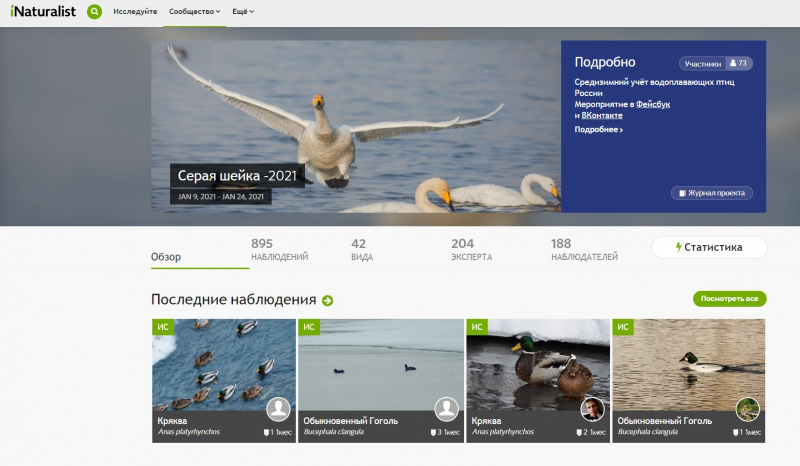Screen dimensions: 800x466
Task: Click observer avatar on last Гоголь card
Action: pos(747,408)
